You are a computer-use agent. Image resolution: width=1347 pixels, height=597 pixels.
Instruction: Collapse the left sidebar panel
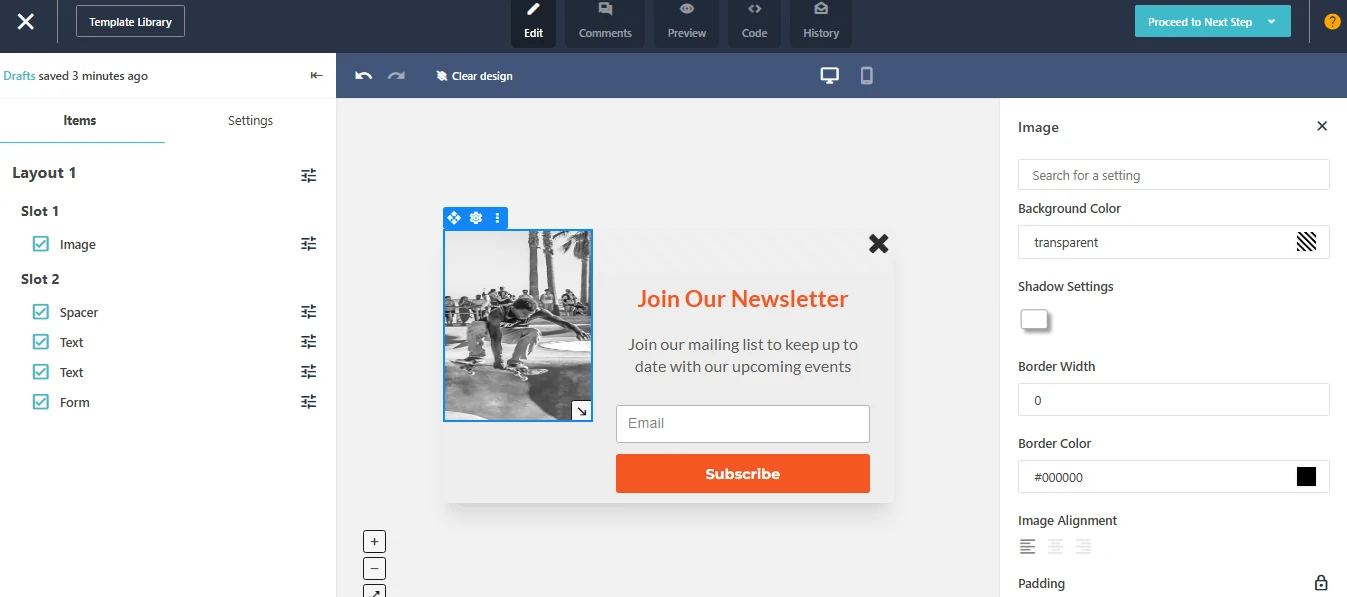(x=317, y=75)
